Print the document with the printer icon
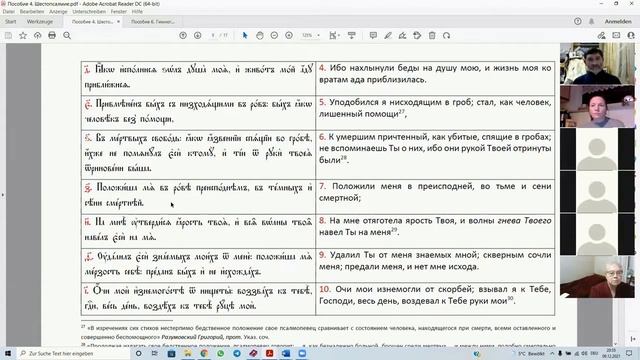This screenshot has width=640, height=360. [x=52, y=36]
